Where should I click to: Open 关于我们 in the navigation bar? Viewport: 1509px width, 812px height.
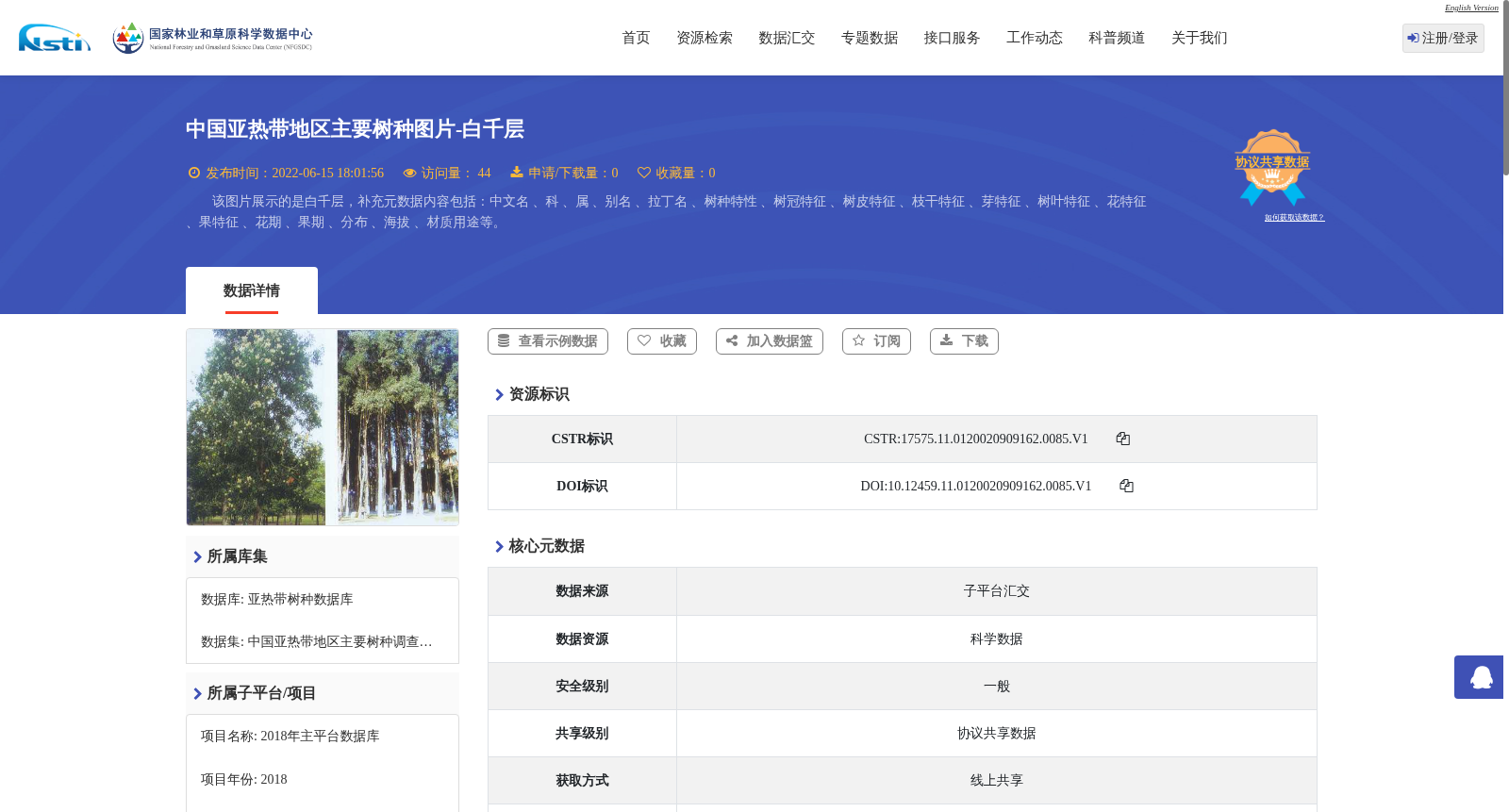click(x=1200, y=38)
